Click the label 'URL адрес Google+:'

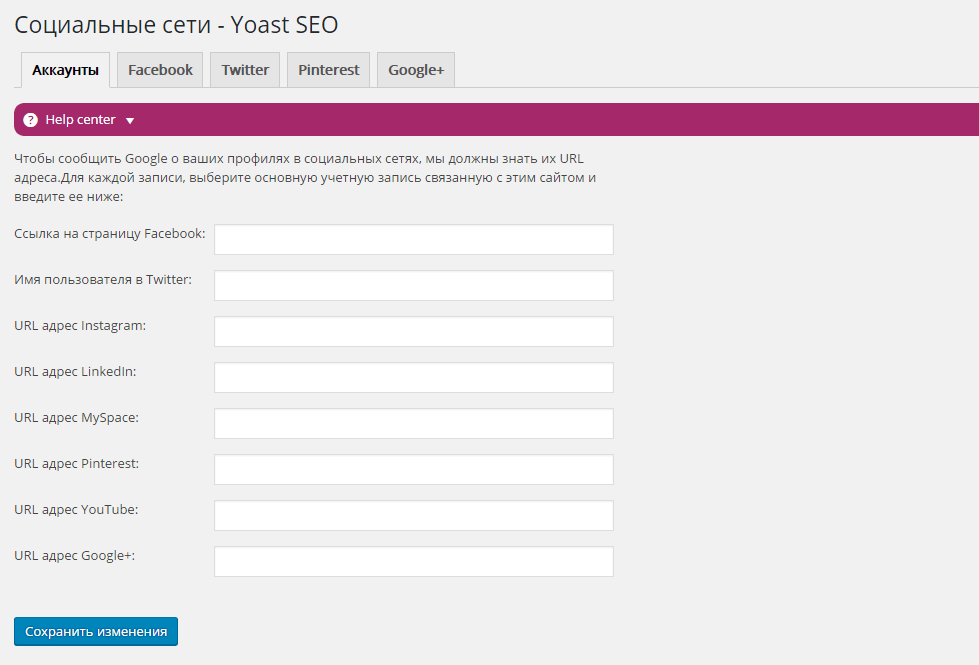(75, 556)
